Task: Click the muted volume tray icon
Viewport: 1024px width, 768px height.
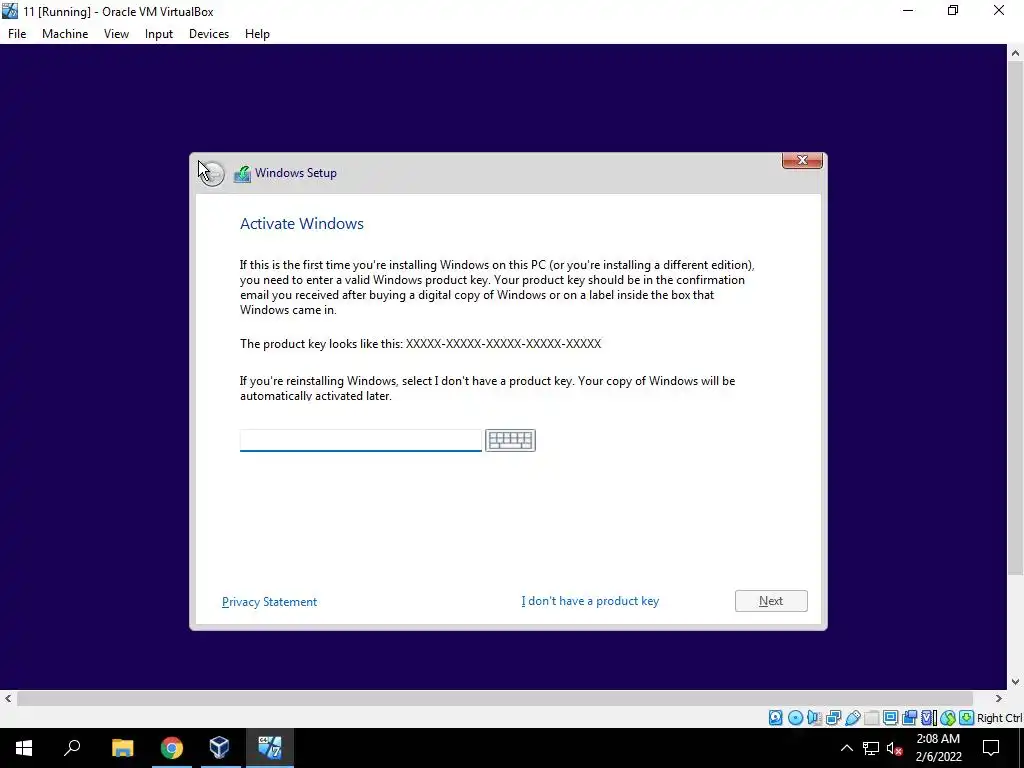Action: point(895,748)
